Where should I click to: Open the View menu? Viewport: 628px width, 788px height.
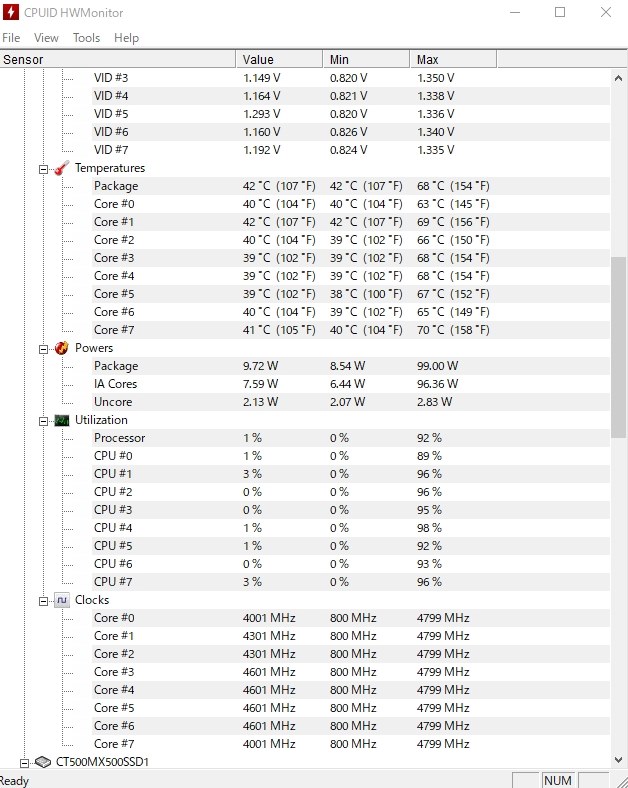(x=46, y=38)
